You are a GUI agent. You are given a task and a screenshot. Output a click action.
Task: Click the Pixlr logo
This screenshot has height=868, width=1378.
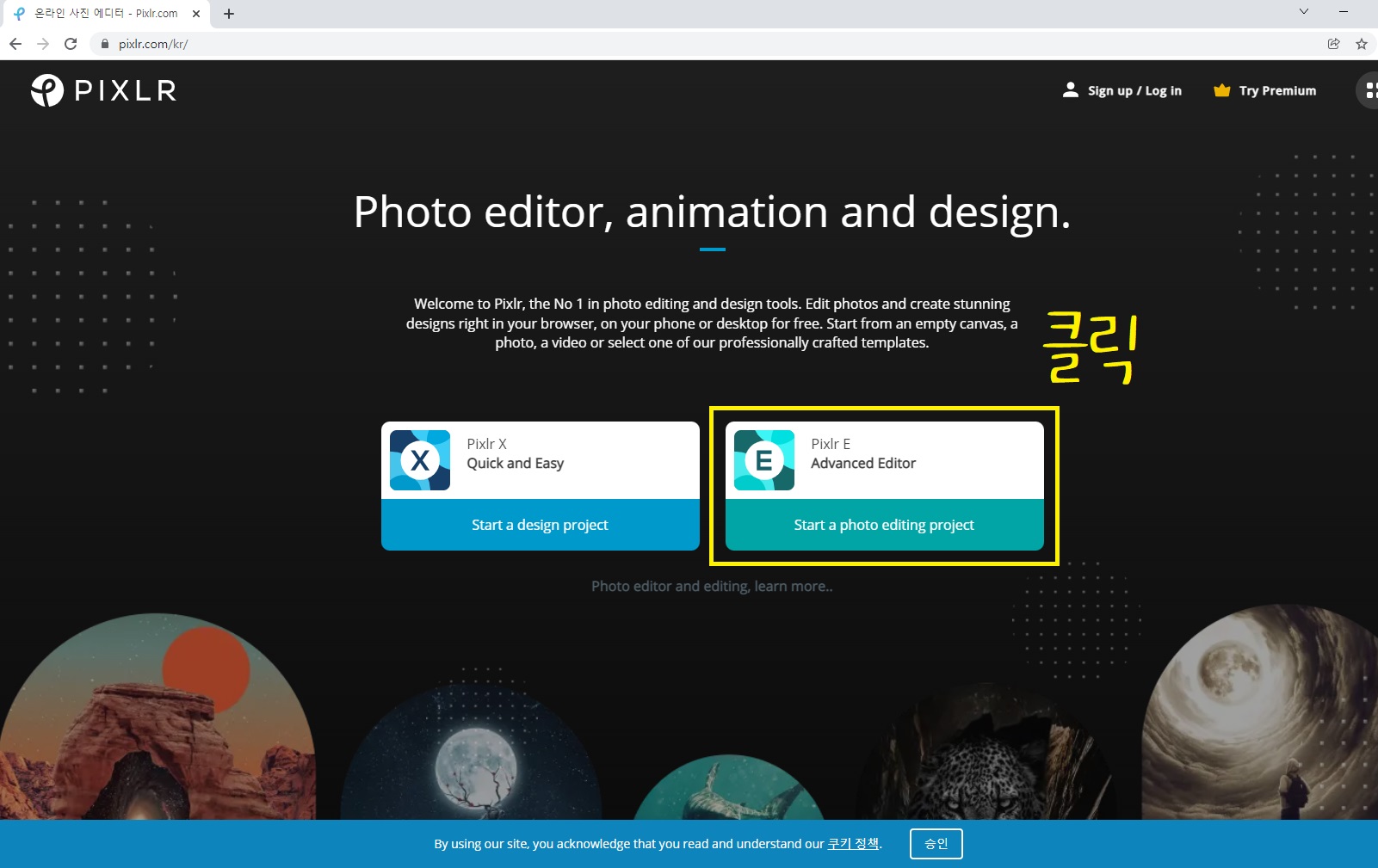point(104,90)
